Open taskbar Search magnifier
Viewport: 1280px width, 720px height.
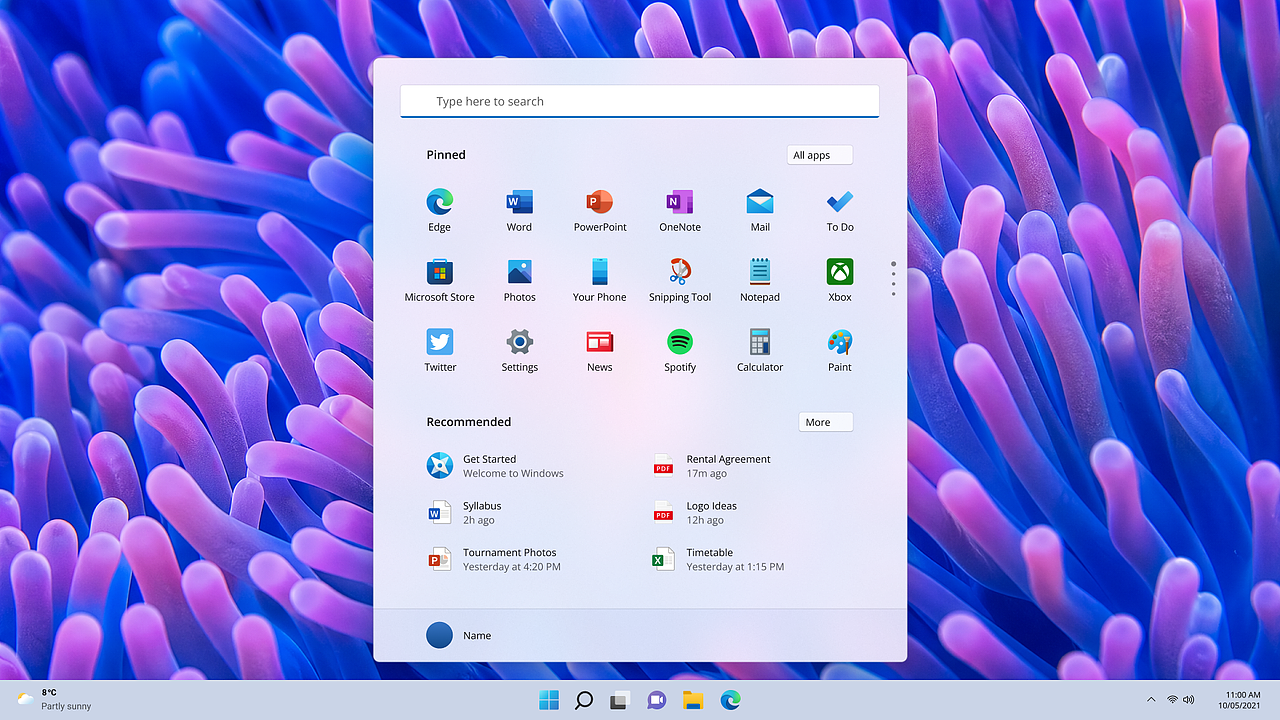tap(585, 700)
